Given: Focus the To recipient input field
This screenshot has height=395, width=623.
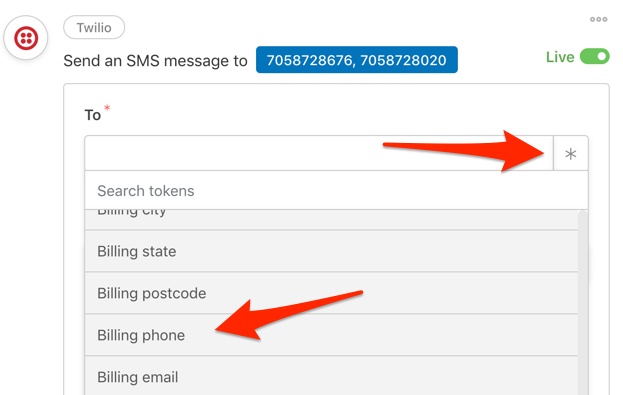Looking at the screenshot, I should click(x=319, y=153).
